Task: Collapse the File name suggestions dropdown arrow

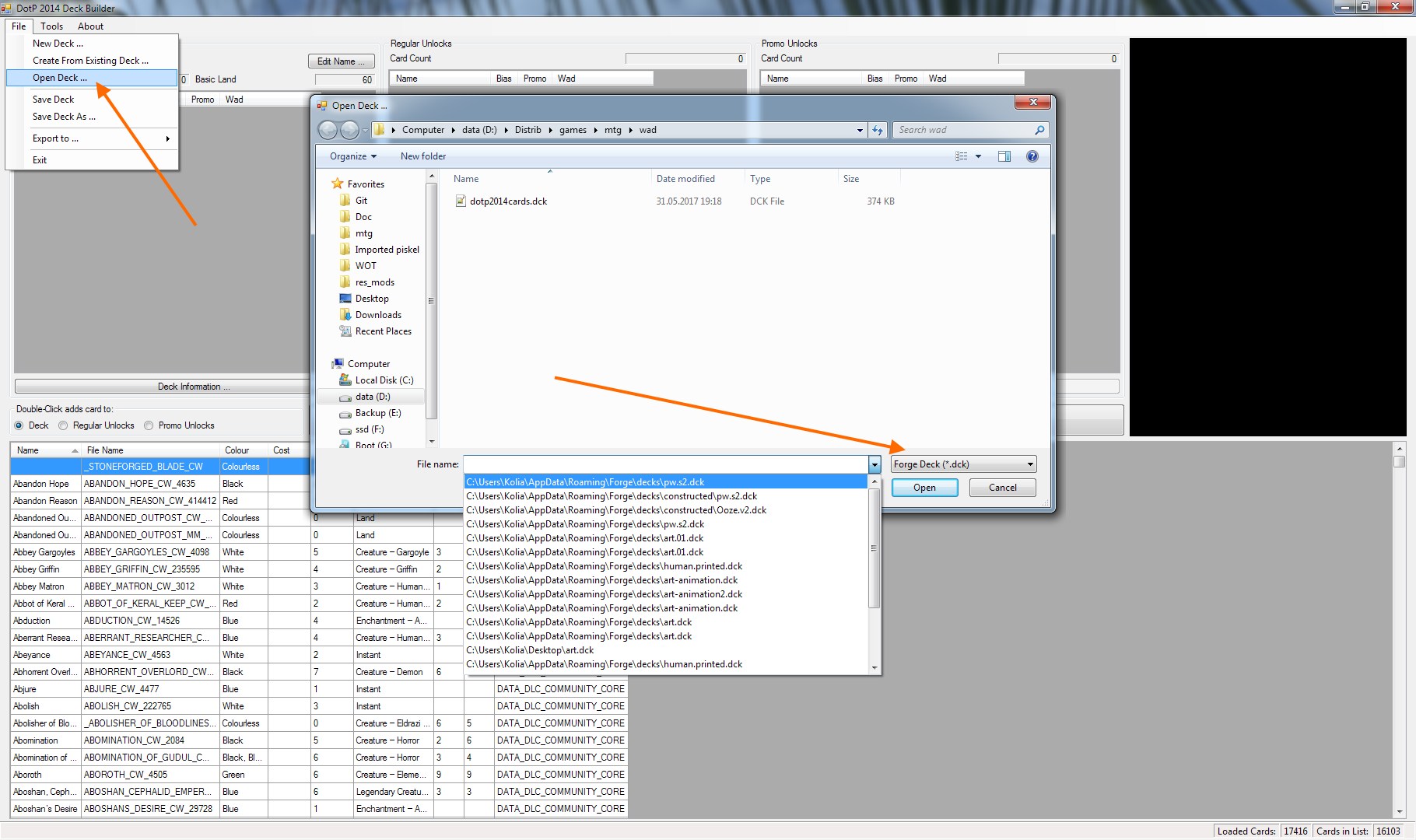Action: (874, 464)
